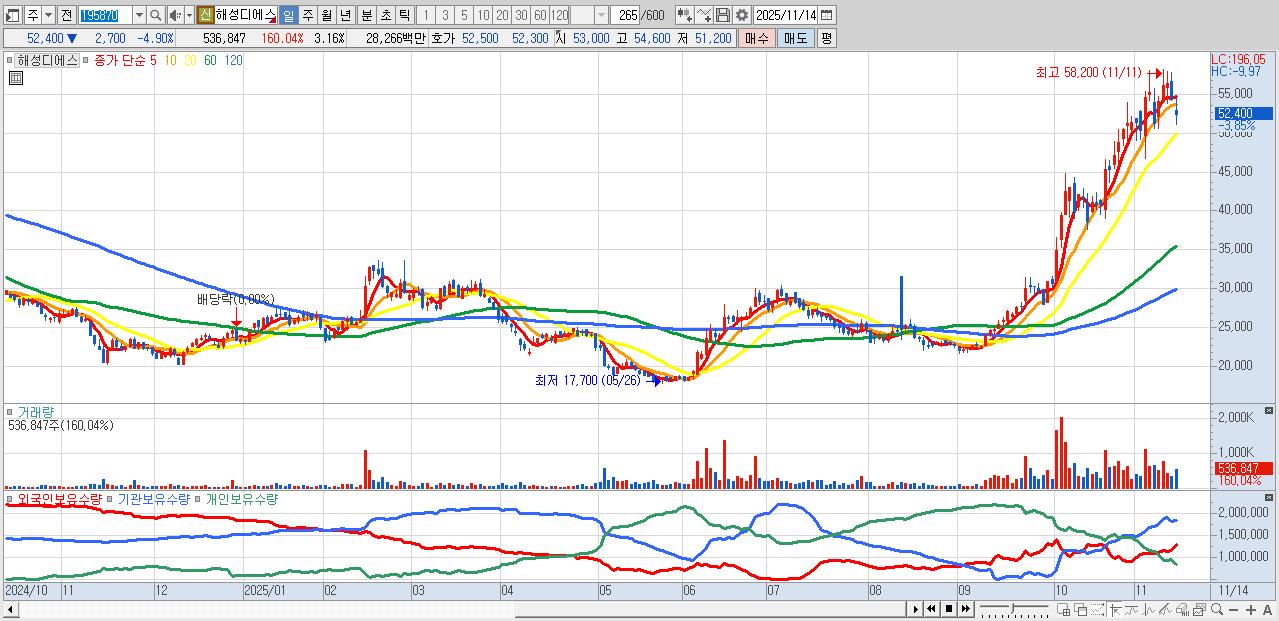Click the candle settings icon left of the line-chart icon

[x=685, y=15]
